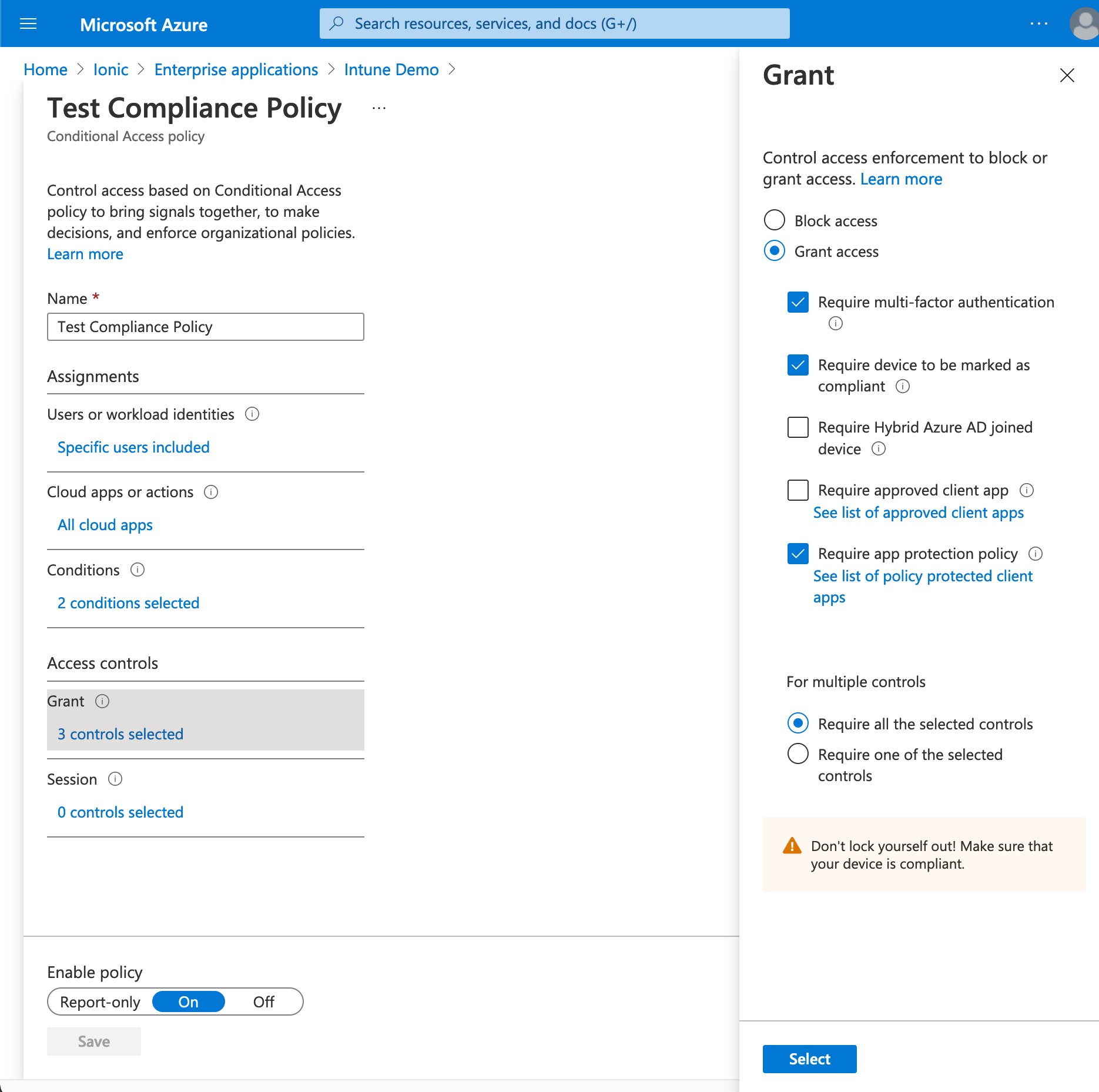Switch Enable policy to Report-only
The image size is (1099, 1092).
[x=99, y=1001]
